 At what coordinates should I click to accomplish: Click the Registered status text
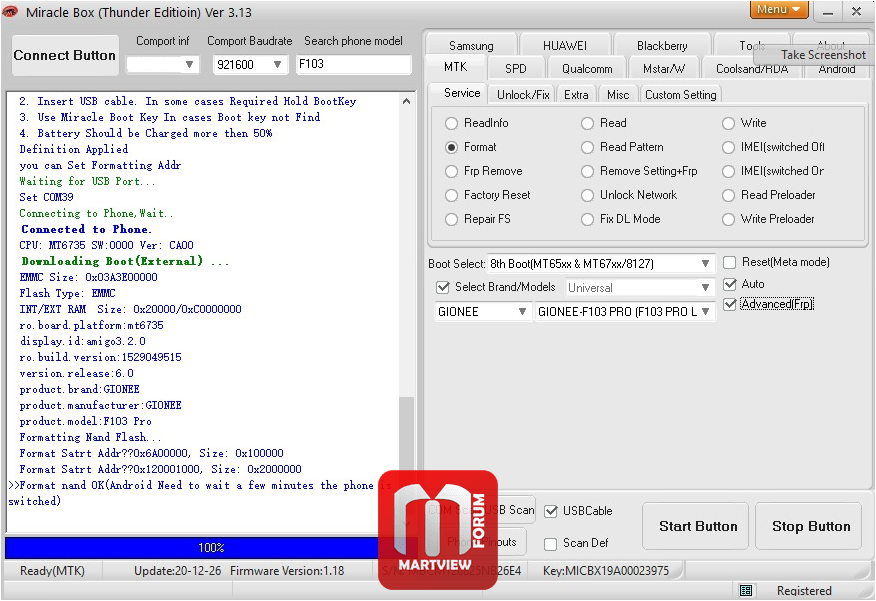pyautogui.click(x=803, y=590)
